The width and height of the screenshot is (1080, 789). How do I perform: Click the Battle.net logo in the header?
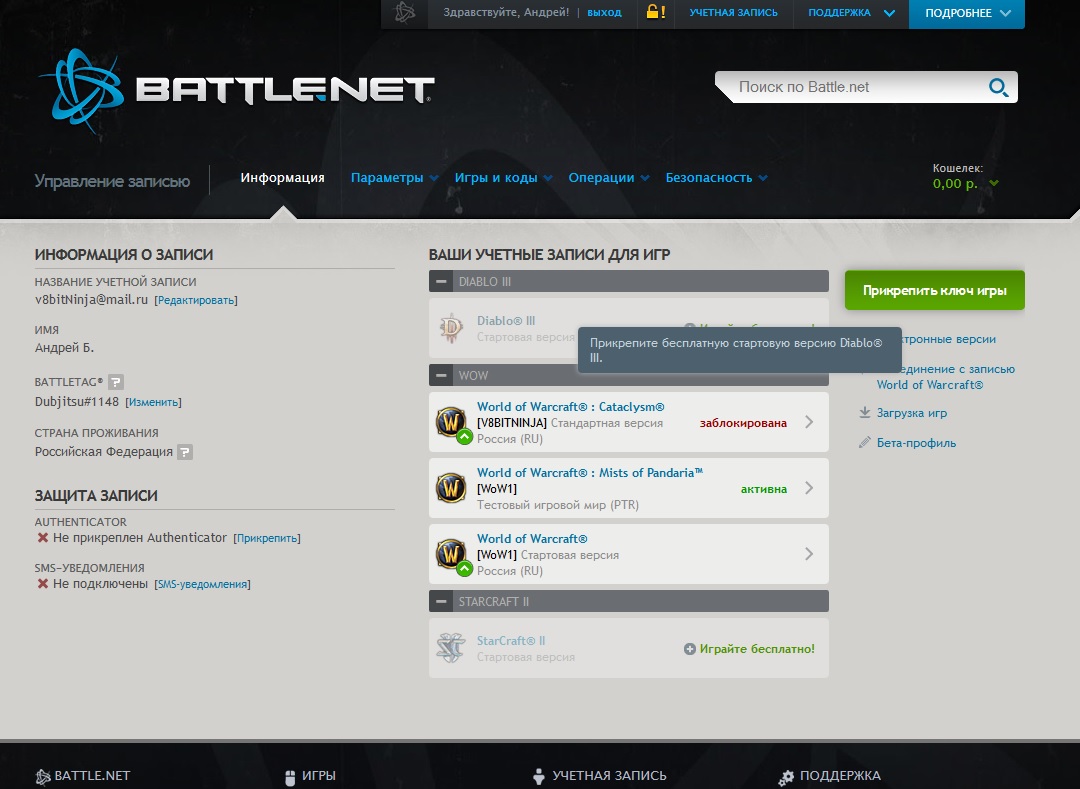(236, 90)
